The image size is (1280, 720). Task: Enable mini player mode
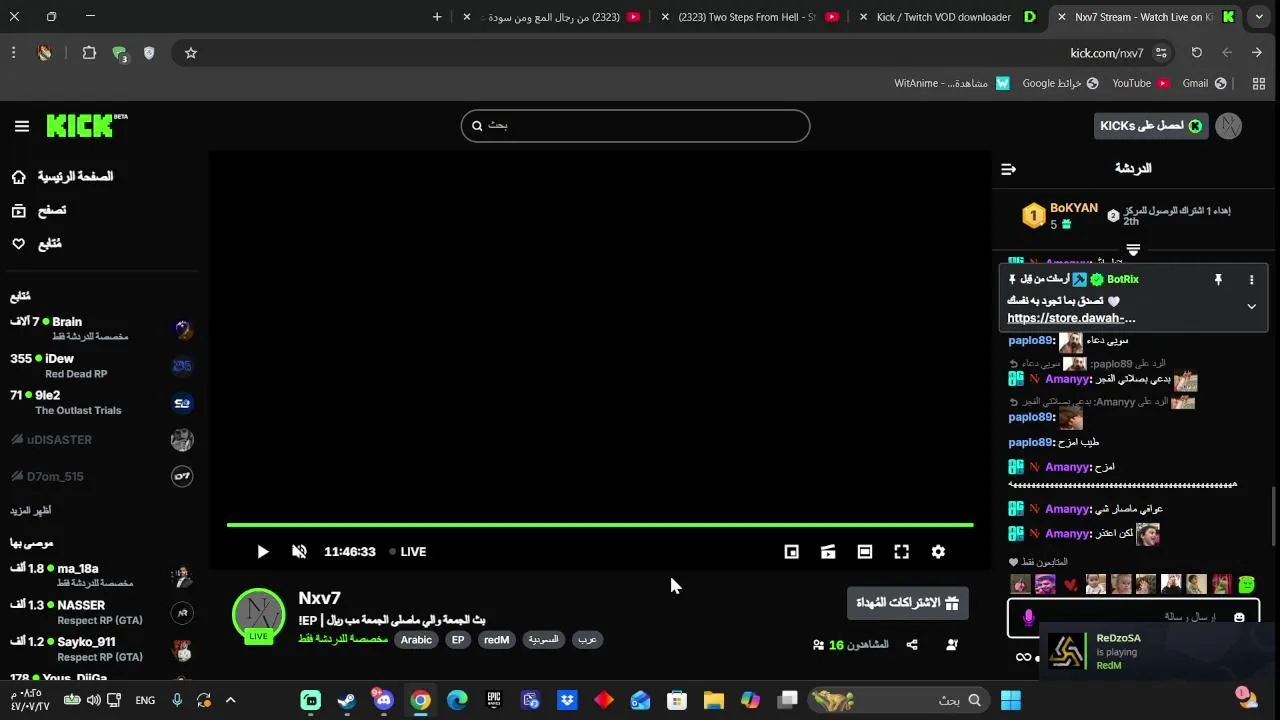click(791, 552)
